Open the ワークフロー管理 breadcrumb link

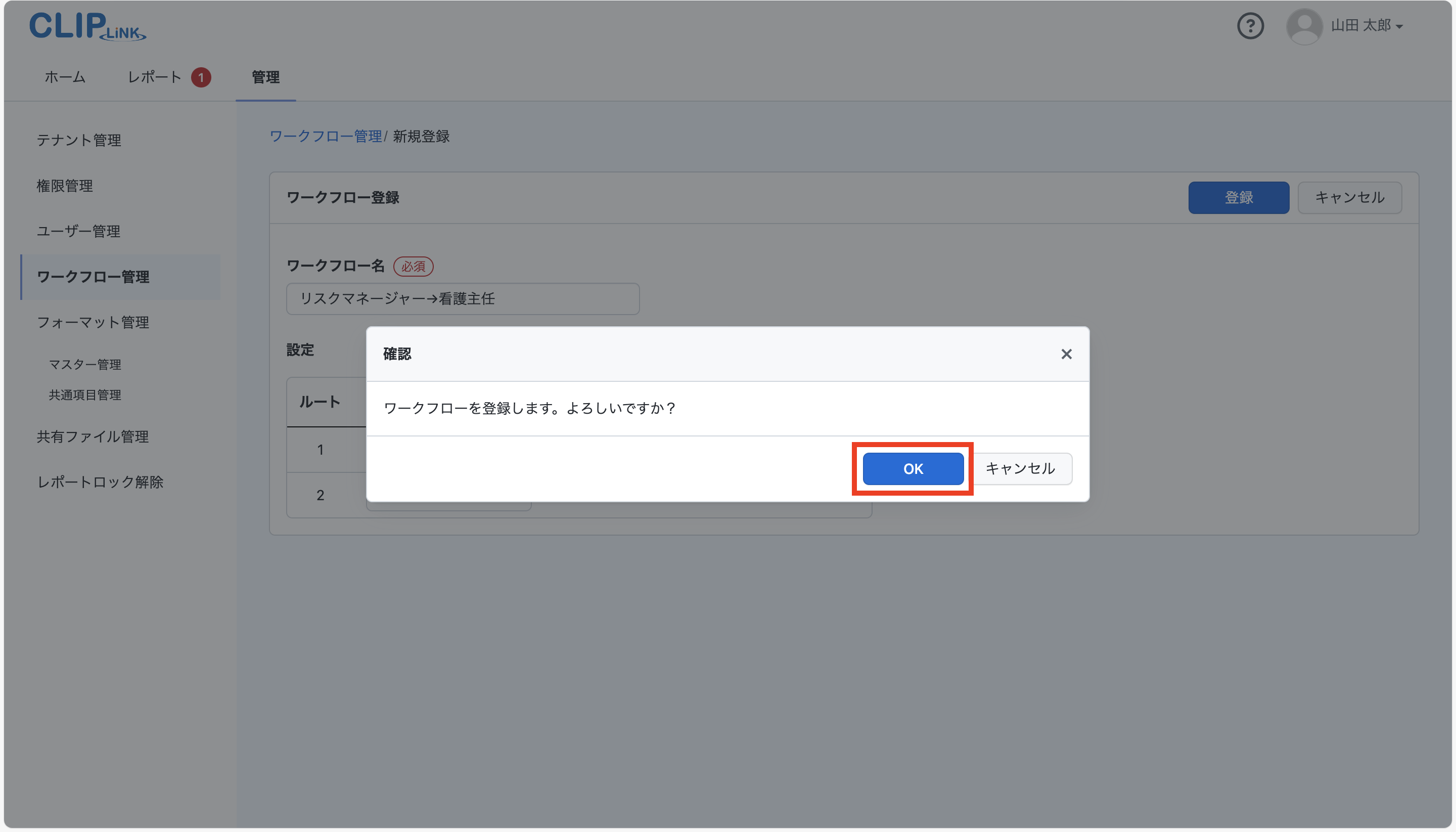pyautogui.click(x=326, y=136)
